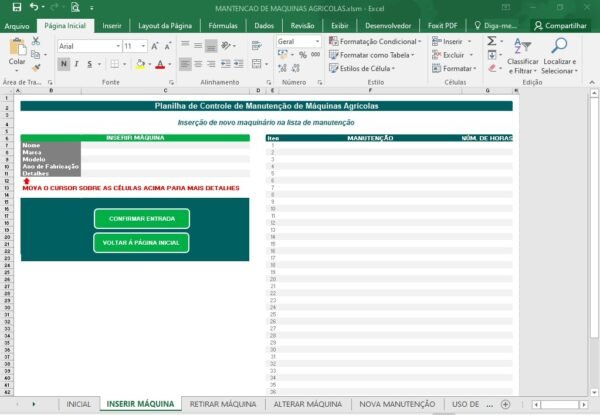Screen dimensions: 600x415
Task: Apply cell borders with the borders icon
Action: pyautogui.click(x=114, y=64)
